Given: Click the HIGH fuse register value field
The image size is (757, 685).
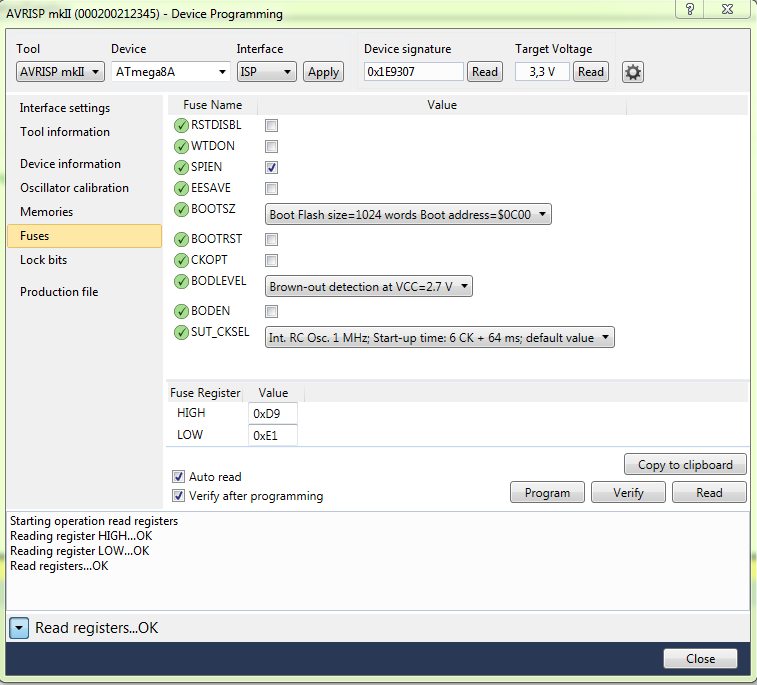Looking at the screenshot, I should [273, 414].
